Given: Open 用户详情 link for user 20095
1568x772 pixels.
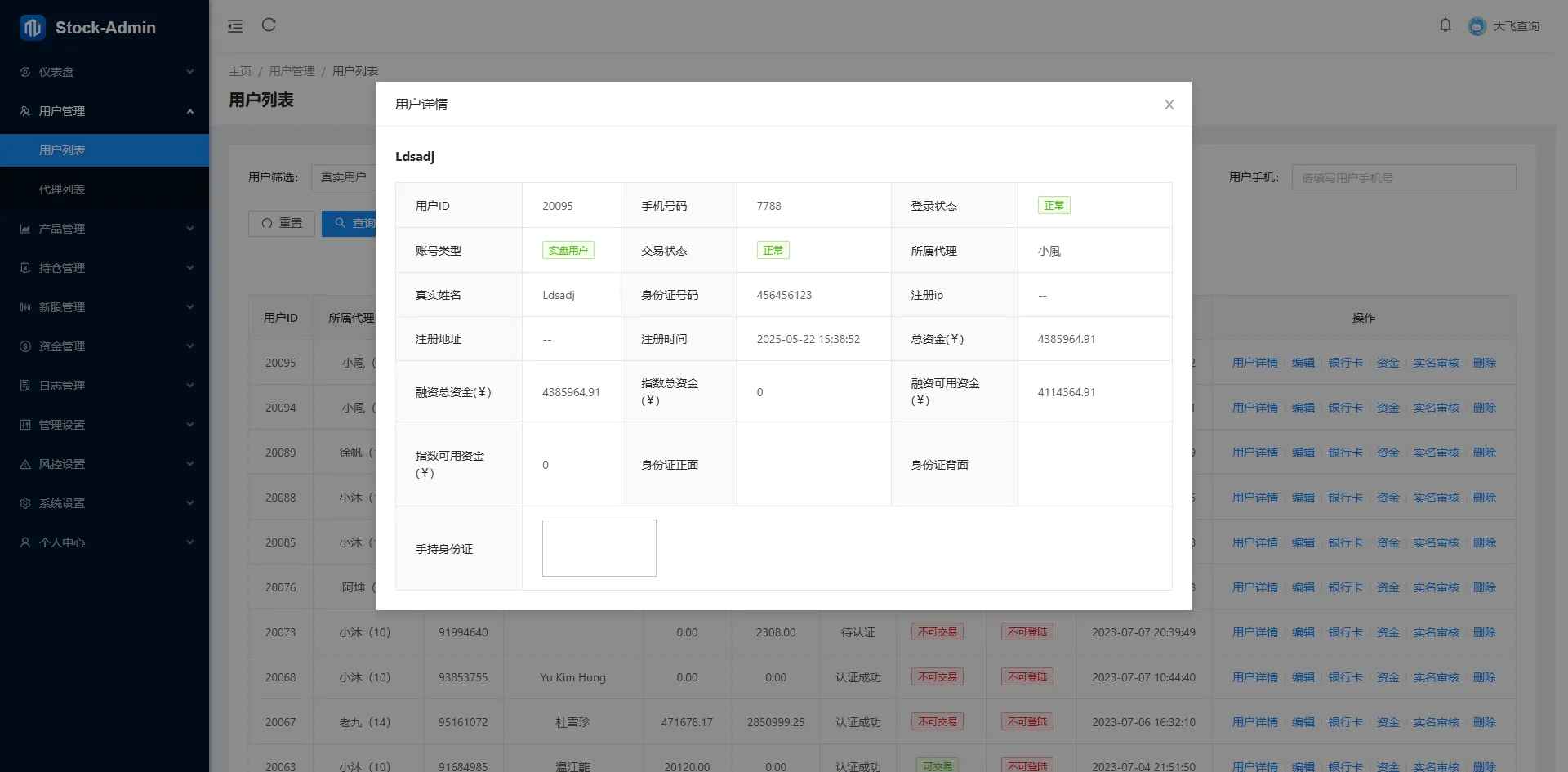Looking at the screenshot, I should (x=1254, y=363).
